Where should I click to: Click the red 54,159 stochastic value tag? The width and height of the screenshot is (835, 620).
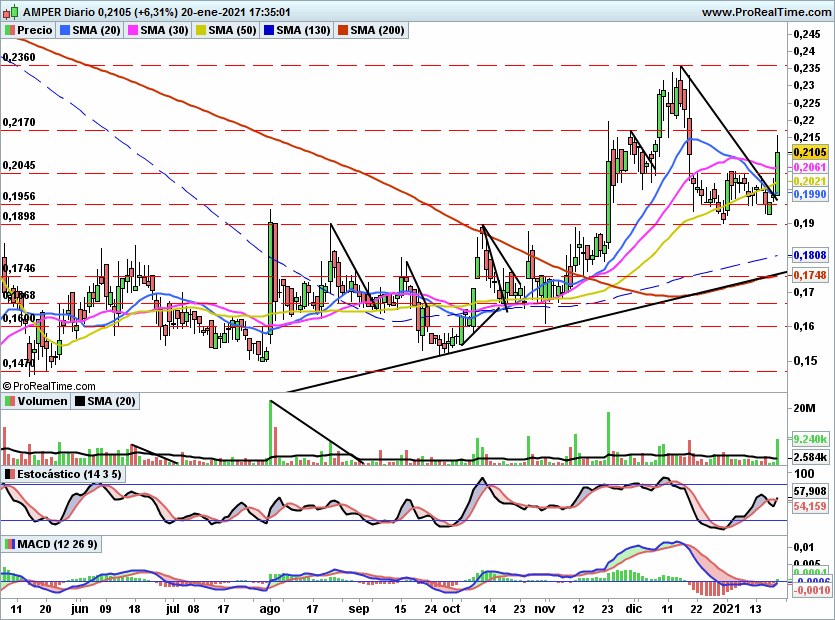[810, 506]
